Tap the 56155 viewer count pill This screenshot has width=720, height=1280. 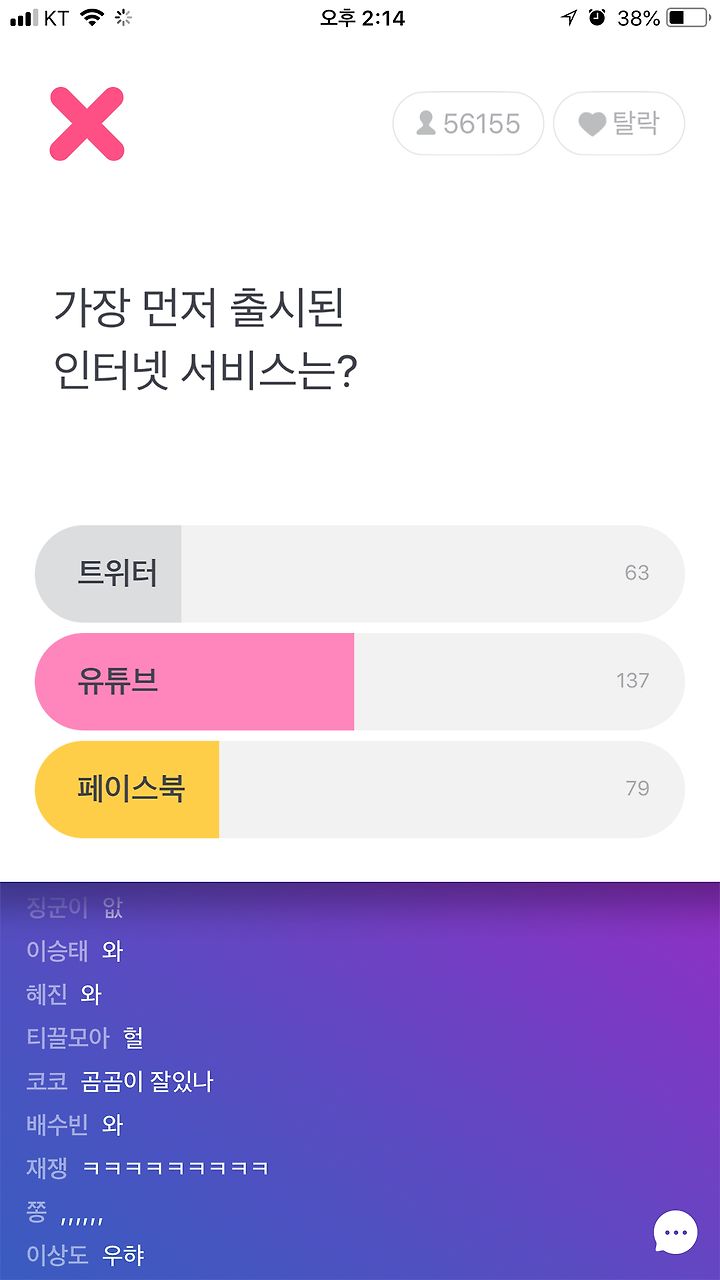coord(468,124)
